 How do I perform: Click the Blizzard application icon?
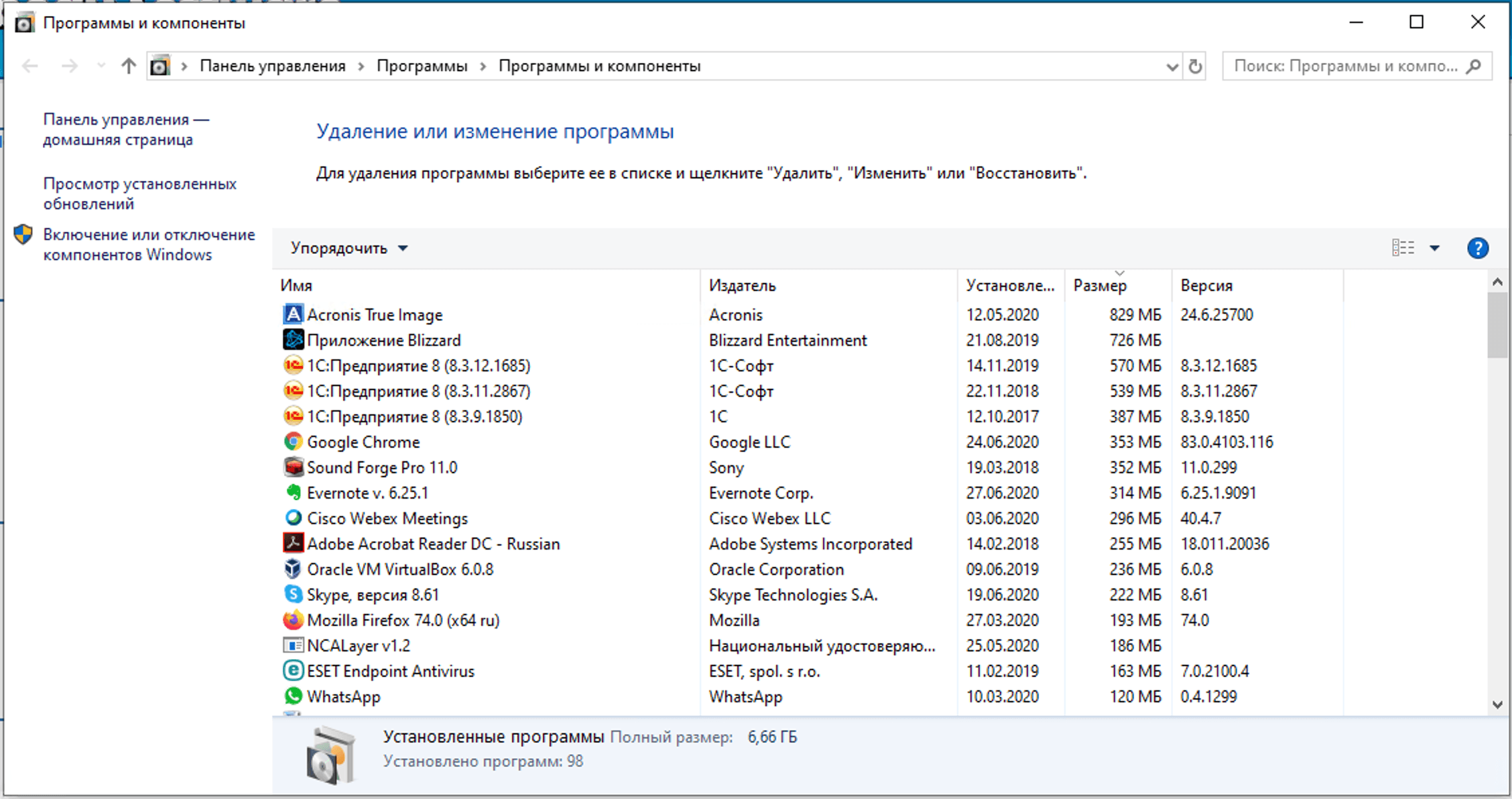click(x=293, y=340)
